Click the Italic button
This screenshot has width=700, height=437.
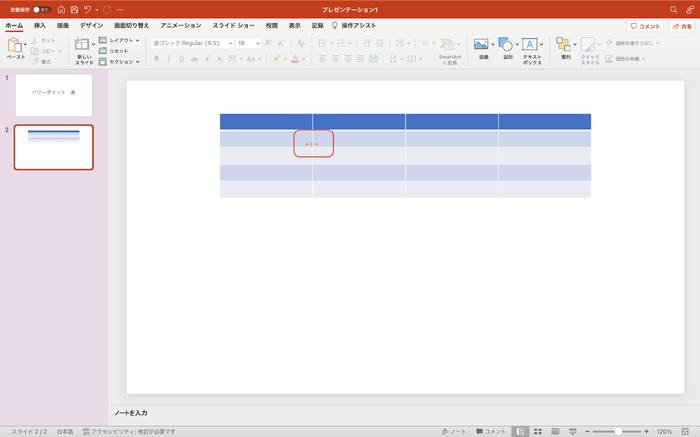pyautogui.click(x=169, y=58)
